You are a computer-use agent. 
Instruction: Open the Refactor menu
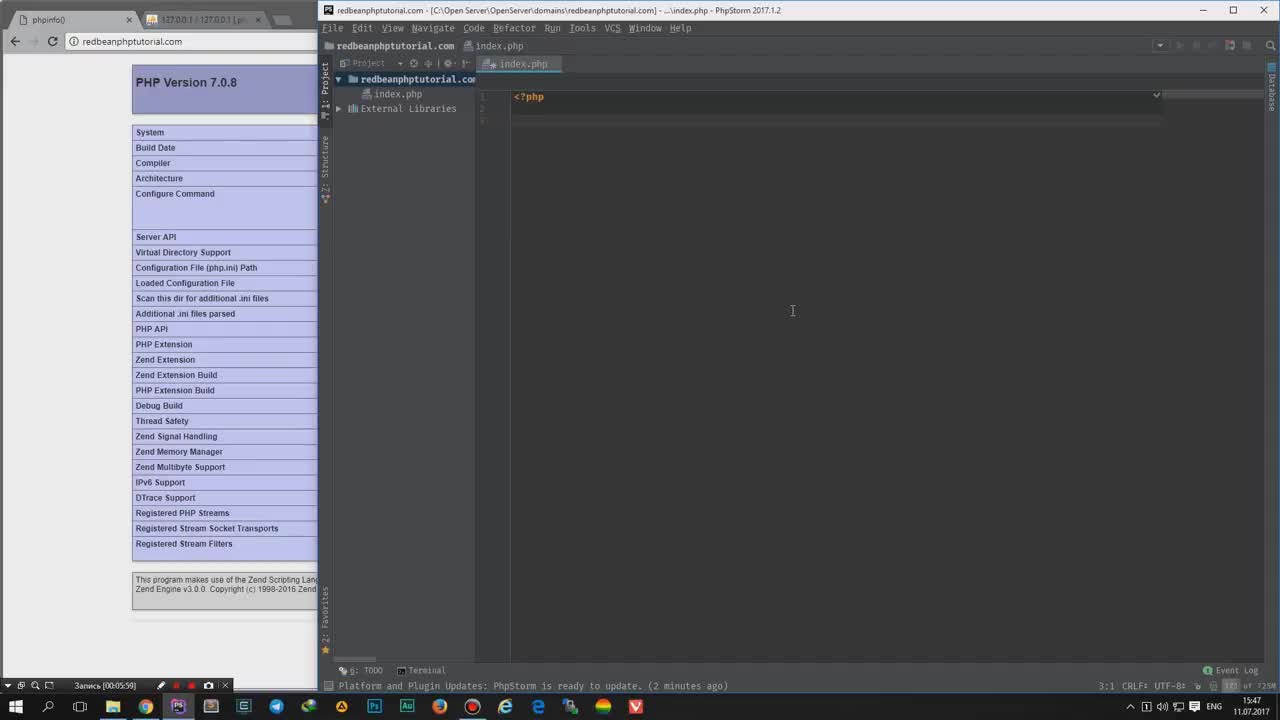[x=514, y=28]
